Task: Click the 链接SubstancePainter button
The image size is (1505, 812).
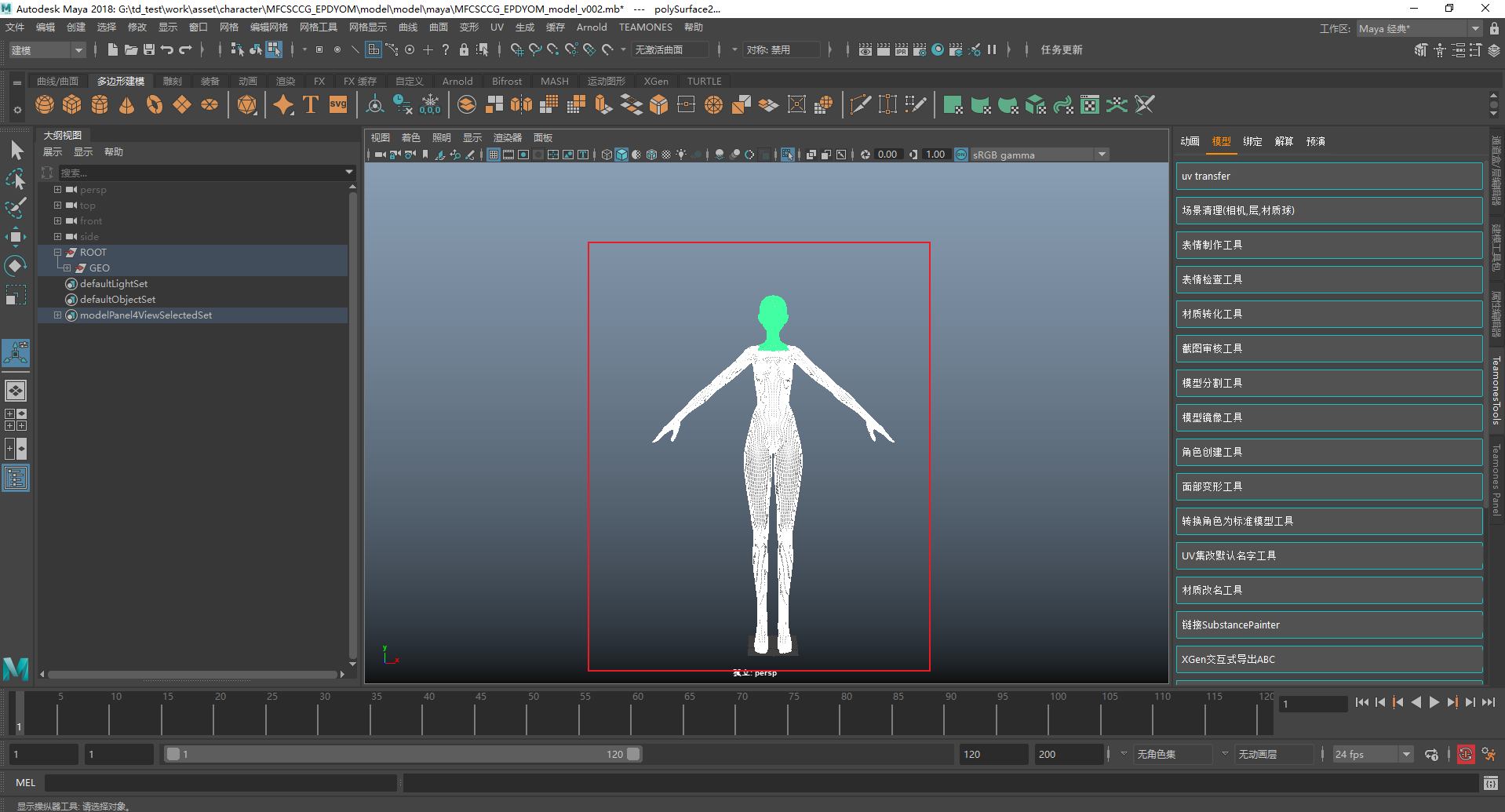Action: [1328, 625]
